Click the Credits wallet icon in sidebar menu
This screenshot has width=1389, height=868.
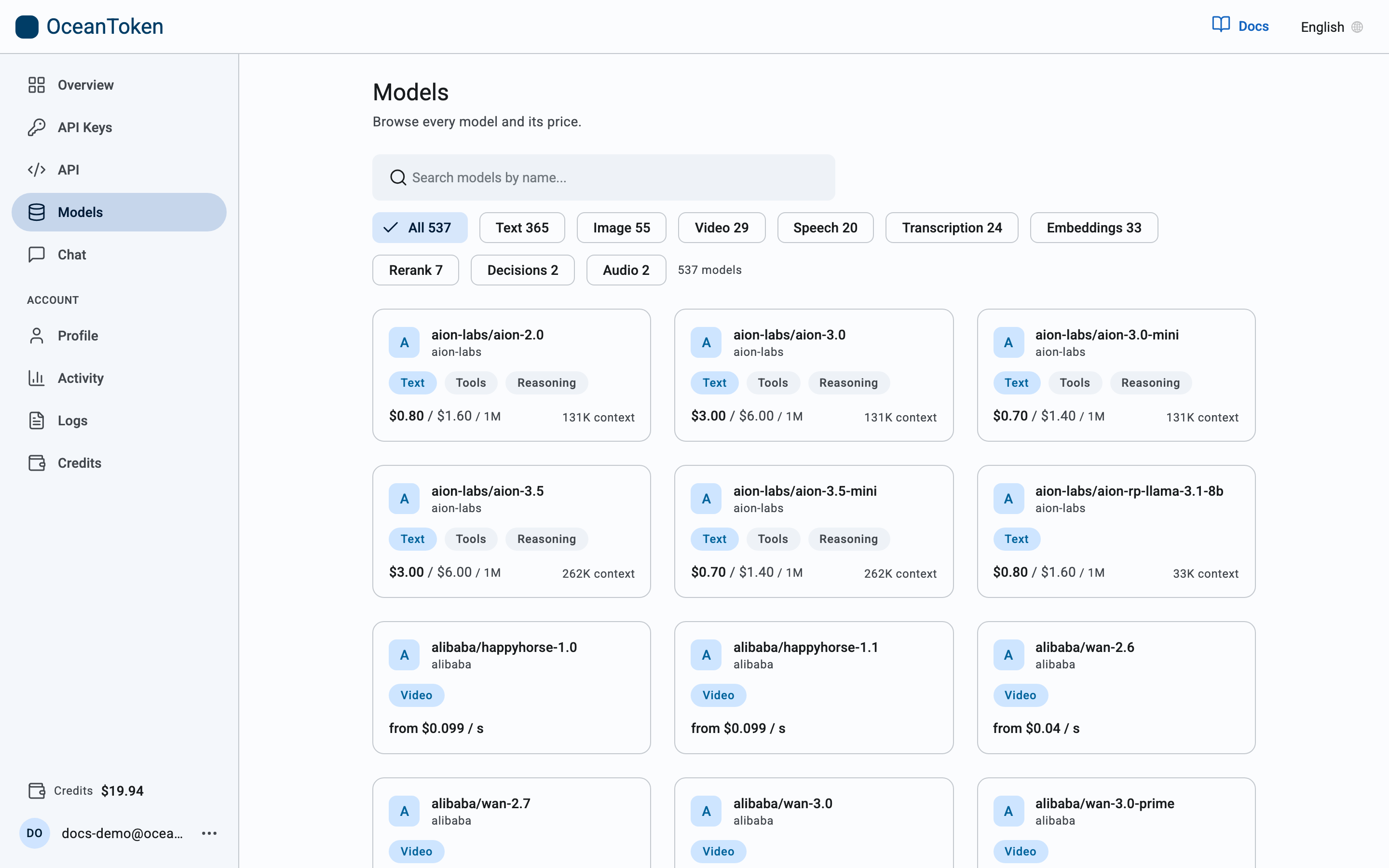(x=37, y=463)
